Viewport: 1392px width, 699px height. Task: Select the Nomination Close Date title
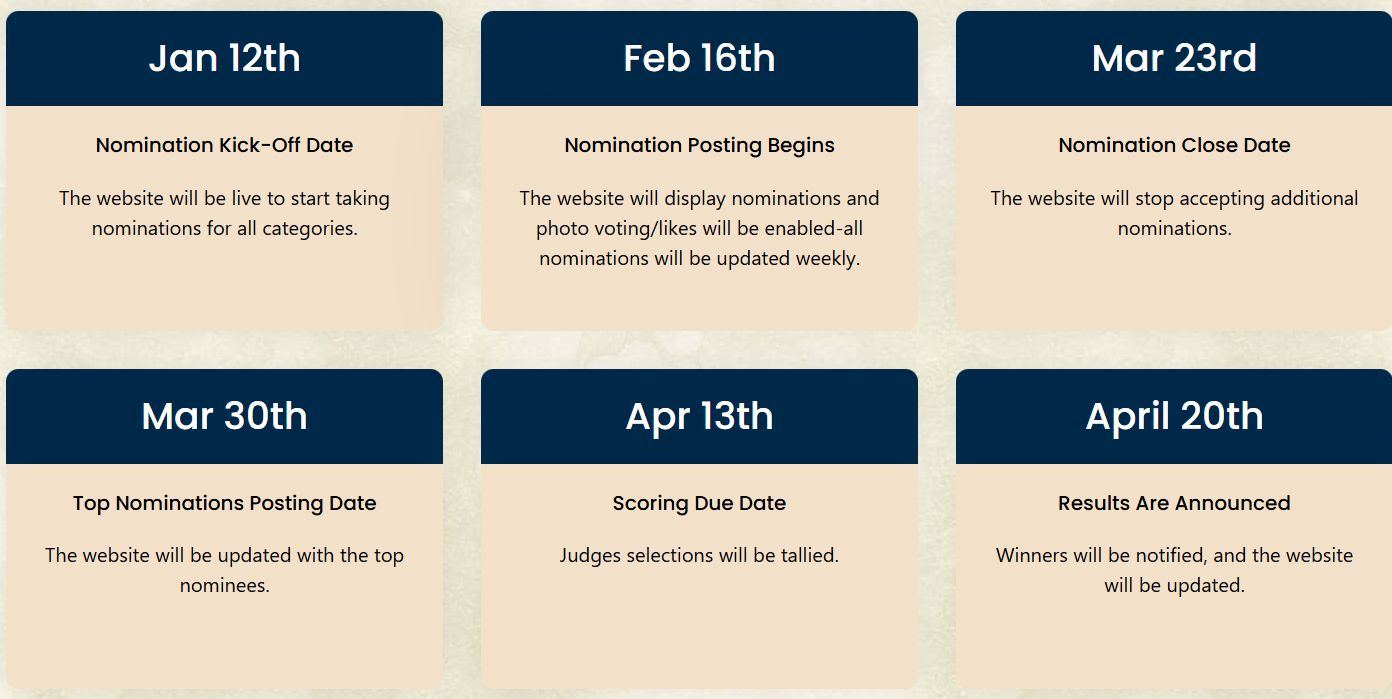point(1174,145)
